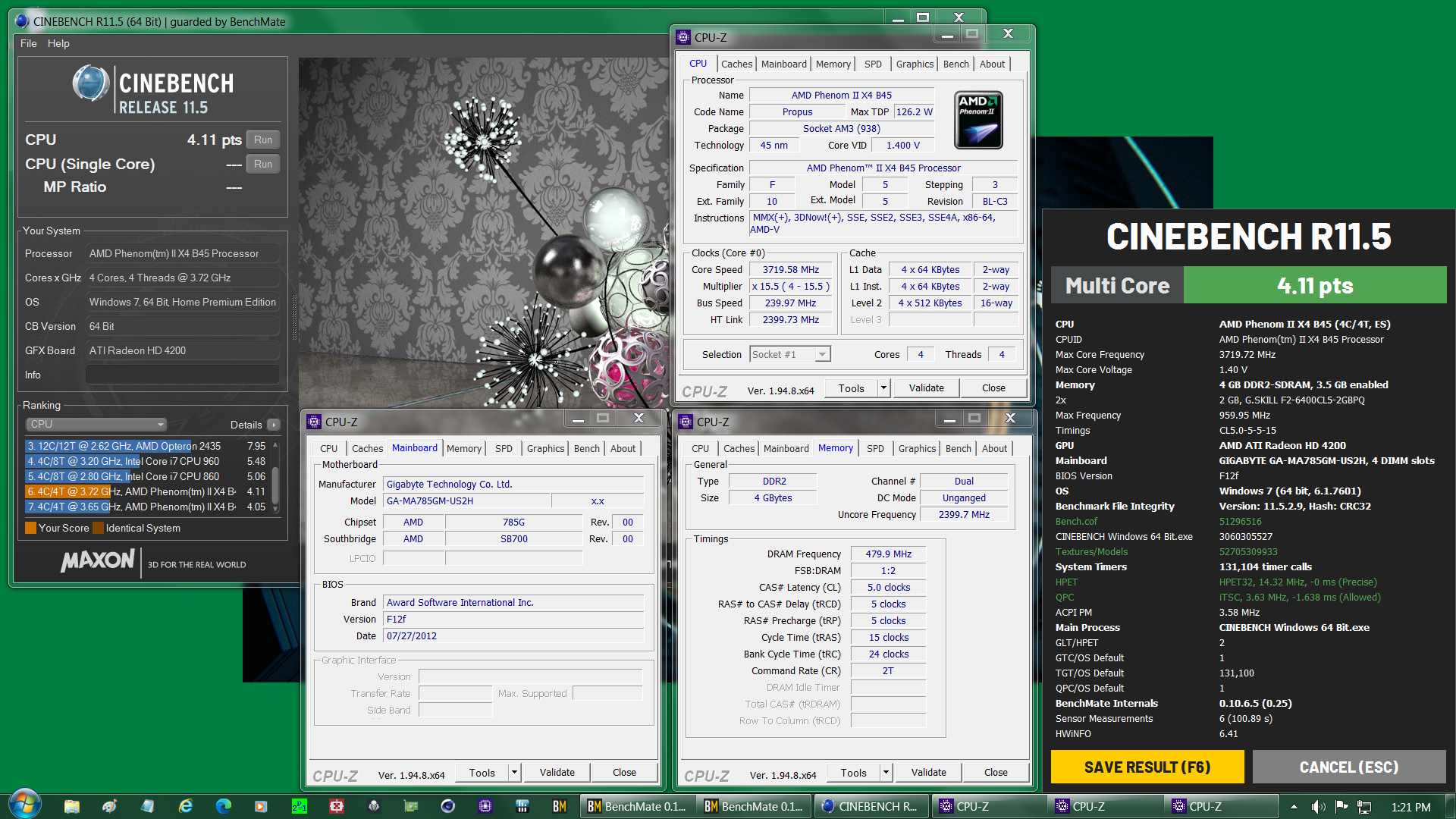Run the multi-core CPU benchmark
Viewport: 1456px width, 819px height.
pos(263,140)
